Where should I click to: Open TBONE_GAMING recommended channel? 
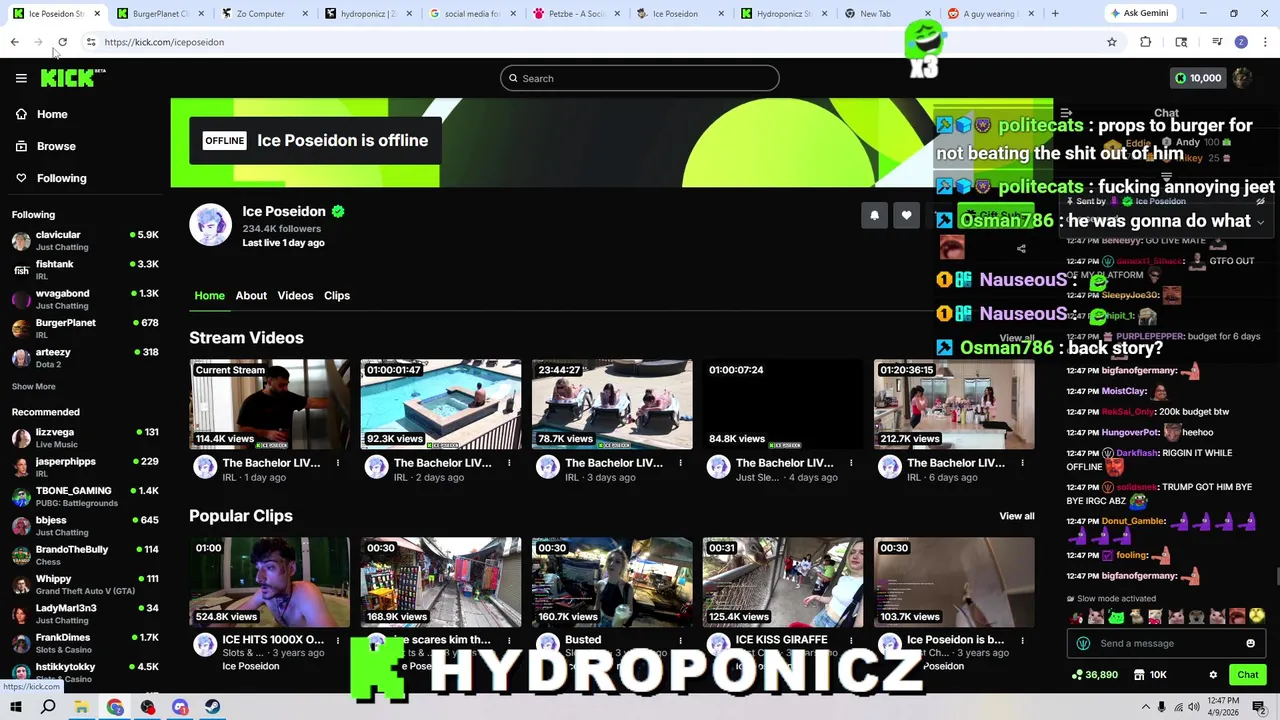[85, 496]
